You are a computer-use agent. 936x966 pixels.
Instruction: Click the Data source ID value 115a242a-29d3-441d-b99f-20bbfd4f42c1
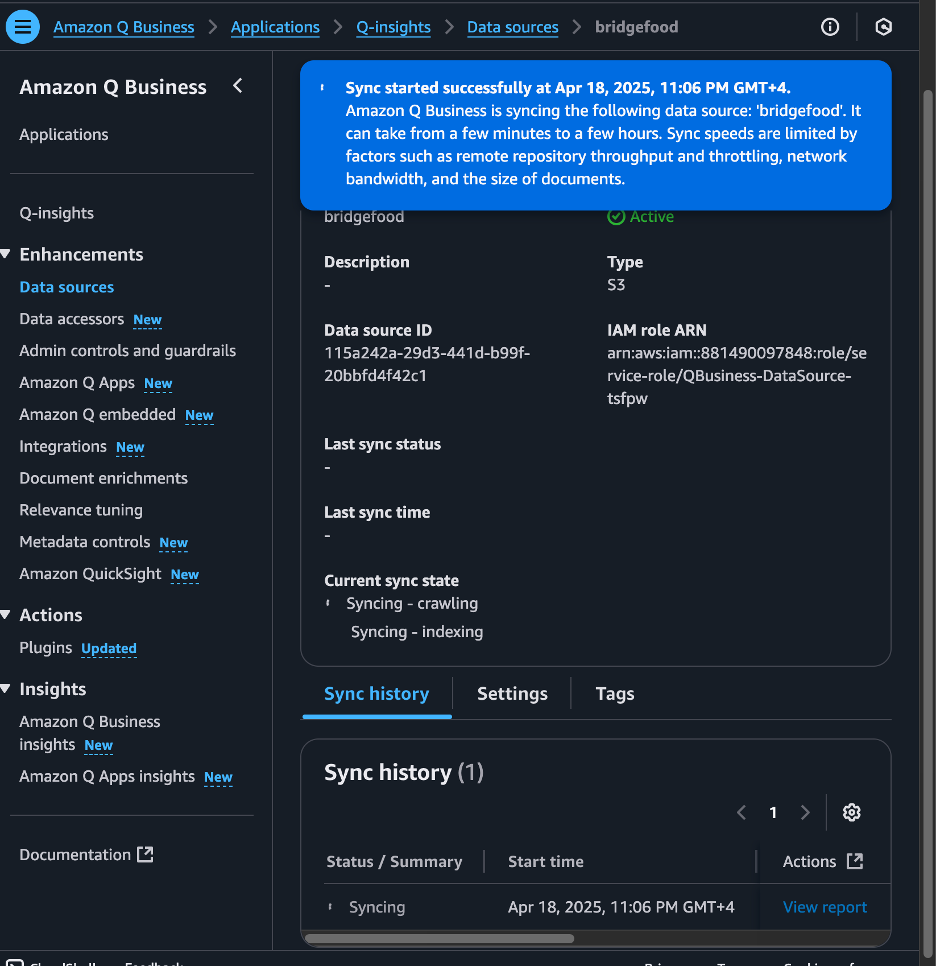click(427, 365)
